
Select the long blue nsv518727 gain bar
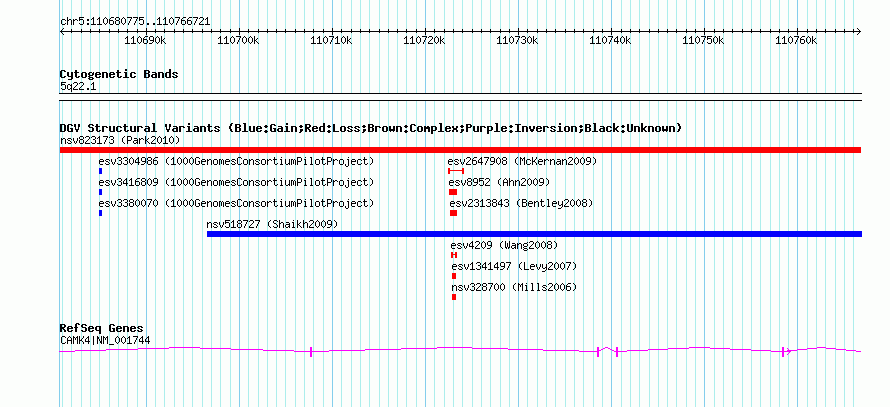[x=534, y=234]
